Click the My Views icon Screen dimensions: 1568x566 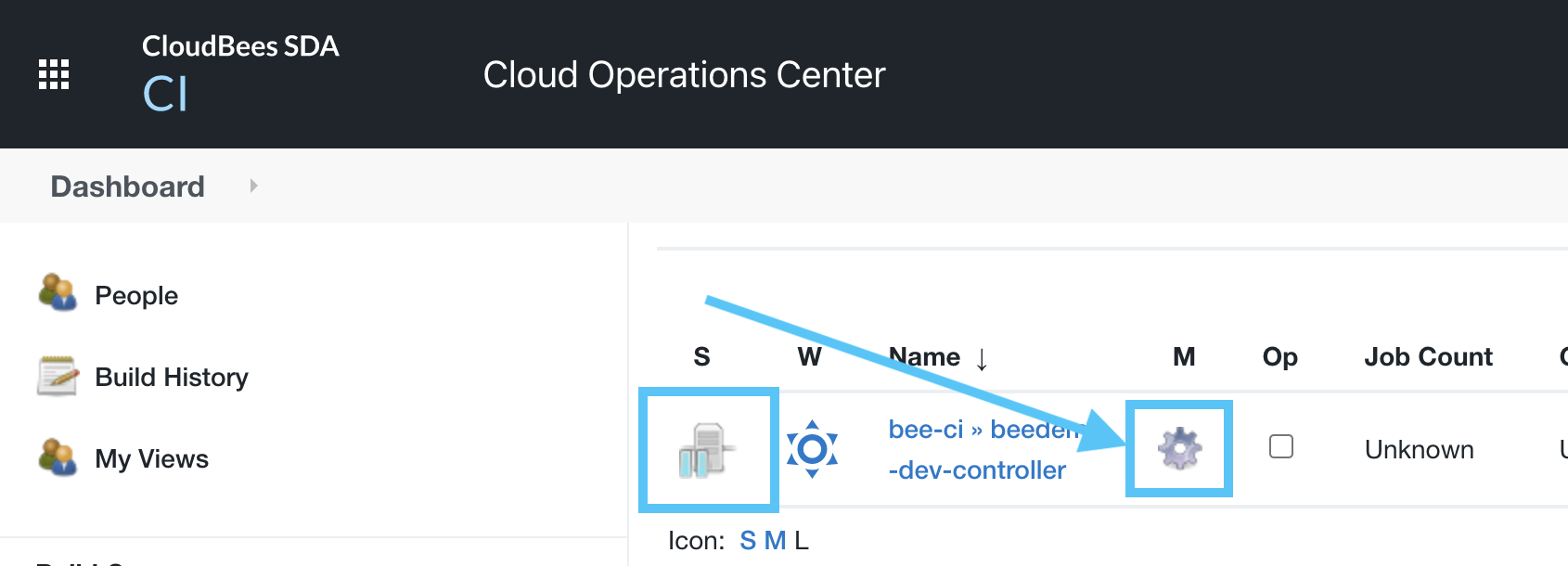pyautogui.click(x=58, y=457)
